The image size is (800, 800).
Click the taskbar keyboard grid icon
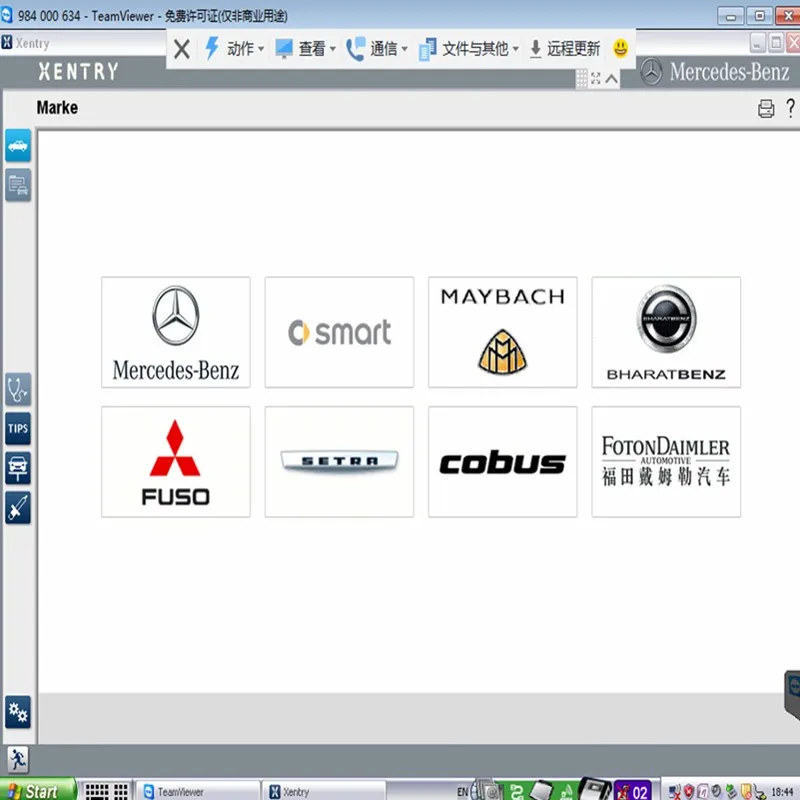pos(106,791)
